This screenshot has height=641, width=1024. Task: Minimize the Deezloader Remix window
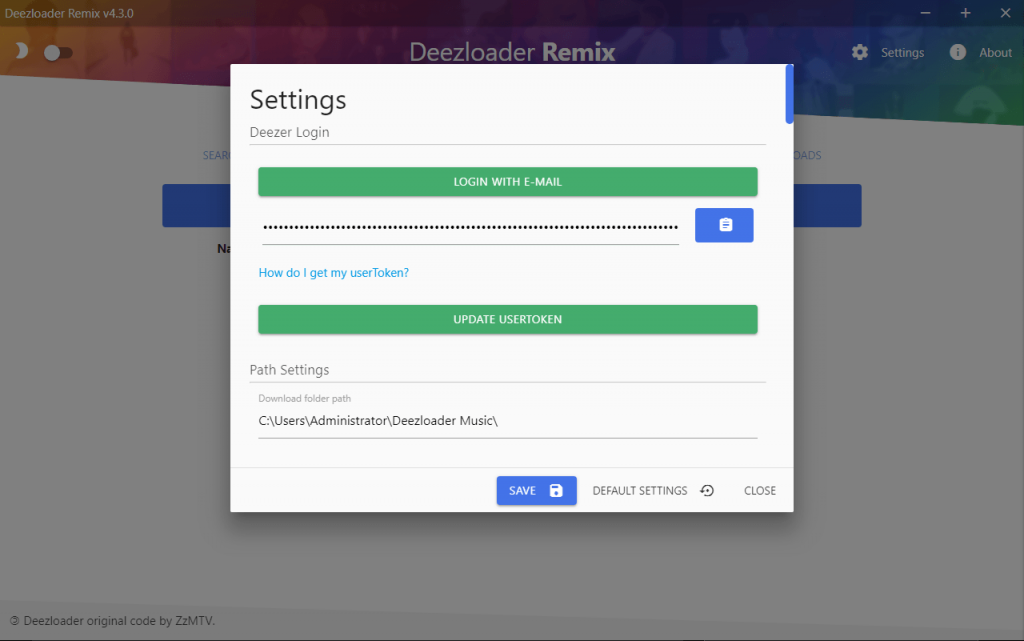925,13
